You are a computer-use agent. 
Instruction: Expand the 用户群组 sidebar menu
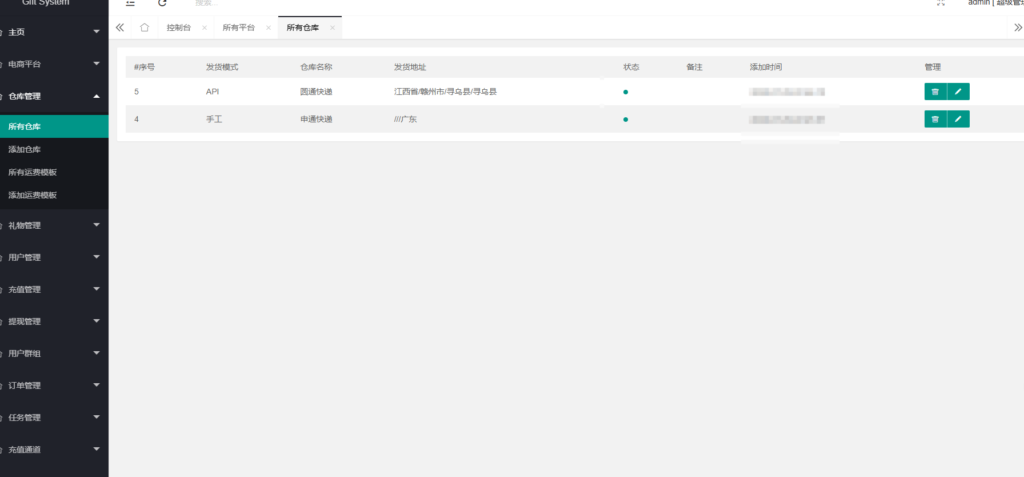click(54, 354)
